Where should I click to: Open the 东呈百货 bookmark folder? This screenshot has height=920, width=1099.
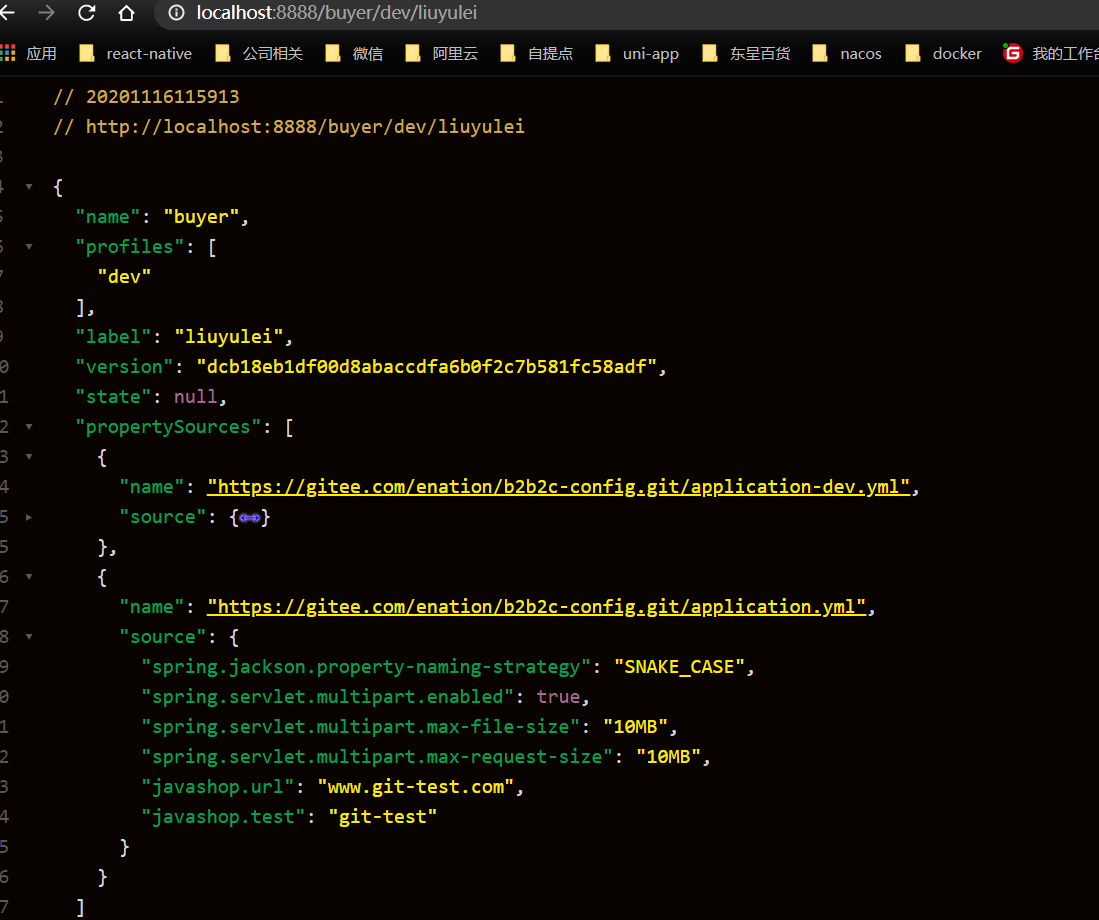[x=746, y=53]
